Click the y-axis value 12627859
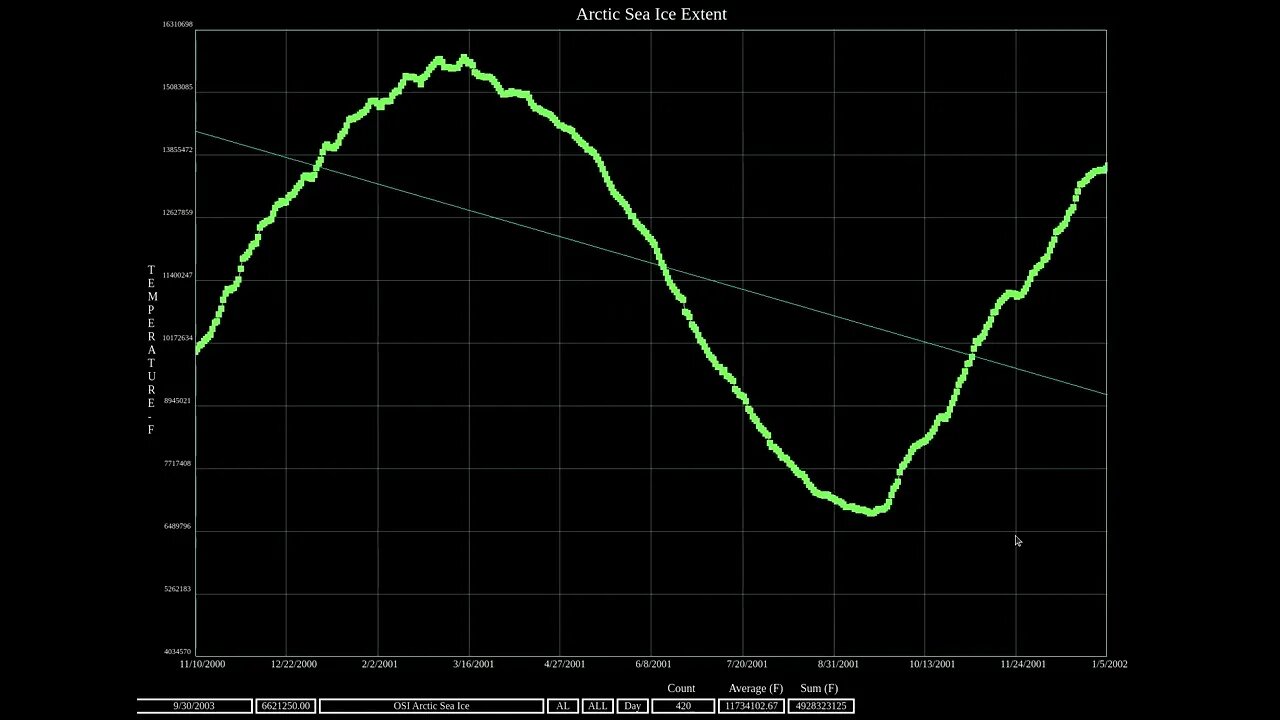The image size is (1280, 720). tap(178, 213)
